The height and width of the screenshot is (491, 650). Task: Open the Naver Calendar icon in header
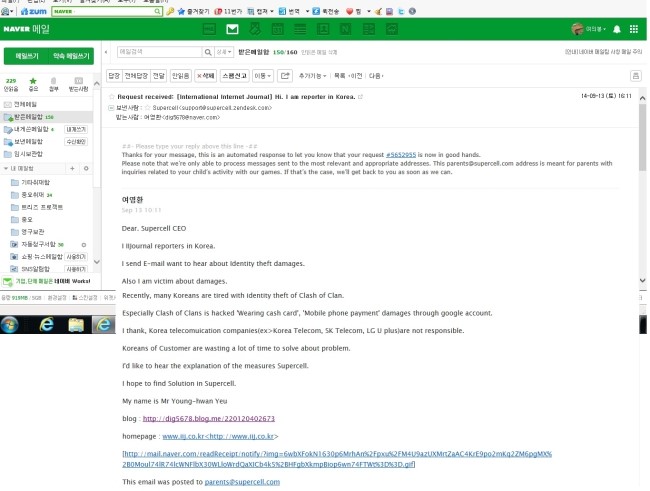[277, 29]
